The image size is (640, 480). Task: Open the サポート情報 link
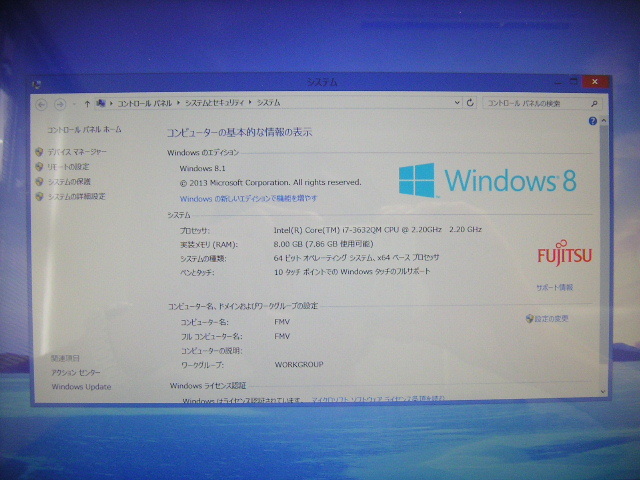tap(554, 287)
